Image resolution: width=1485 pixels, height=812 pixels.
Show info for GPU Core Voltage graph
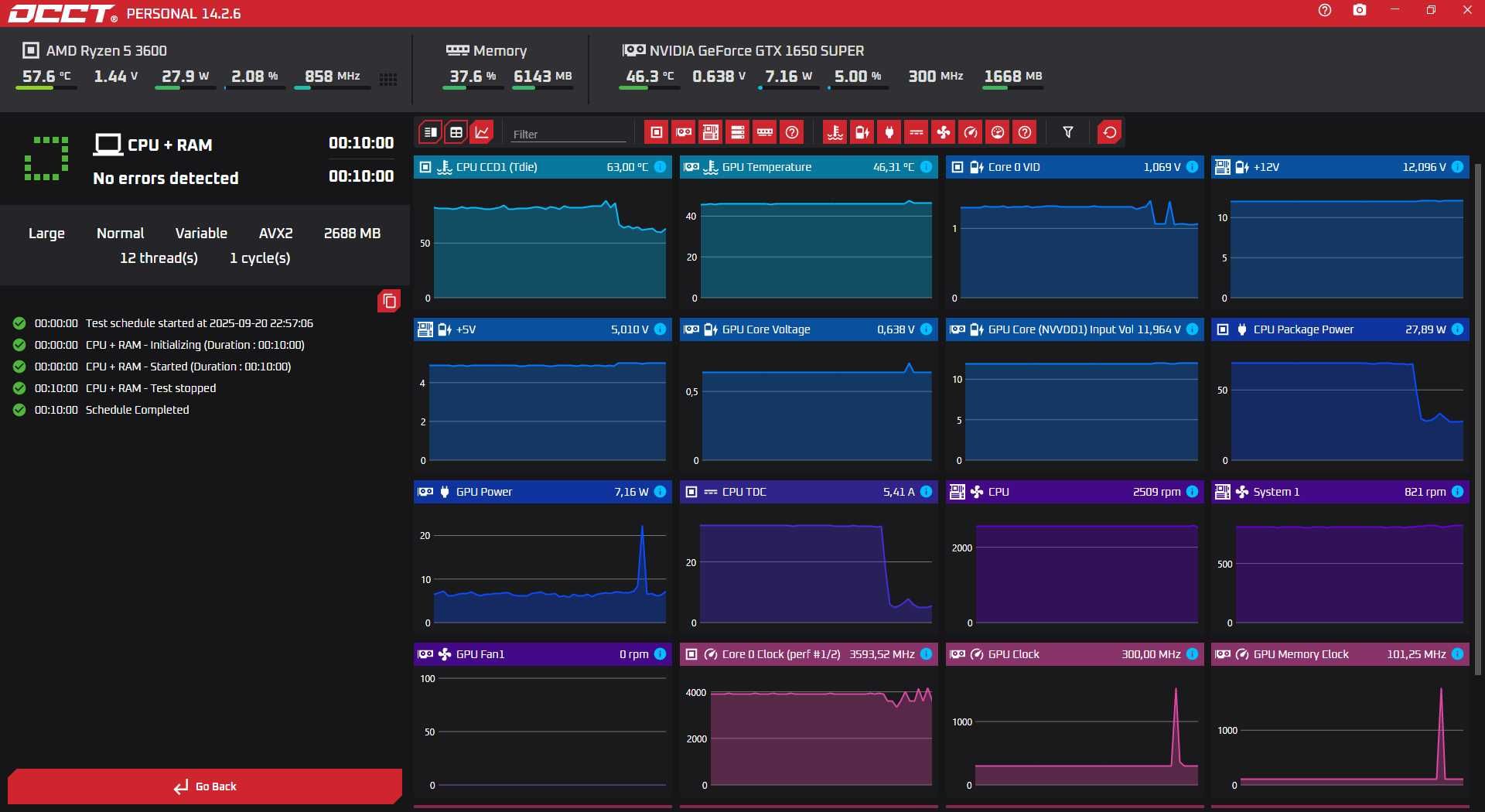(x=926, y=329)
